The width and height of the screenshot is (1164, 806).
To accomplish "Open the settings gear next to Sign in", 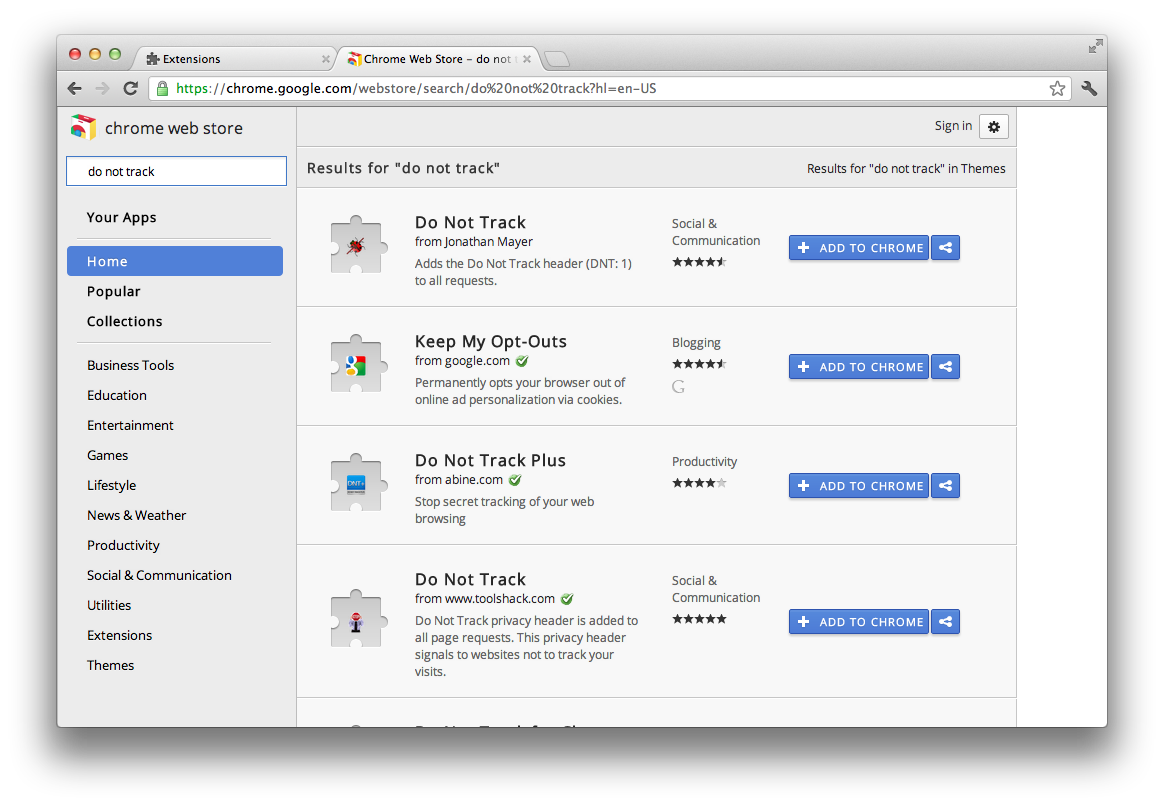I will pyautogui.click(x=994, y=127).
